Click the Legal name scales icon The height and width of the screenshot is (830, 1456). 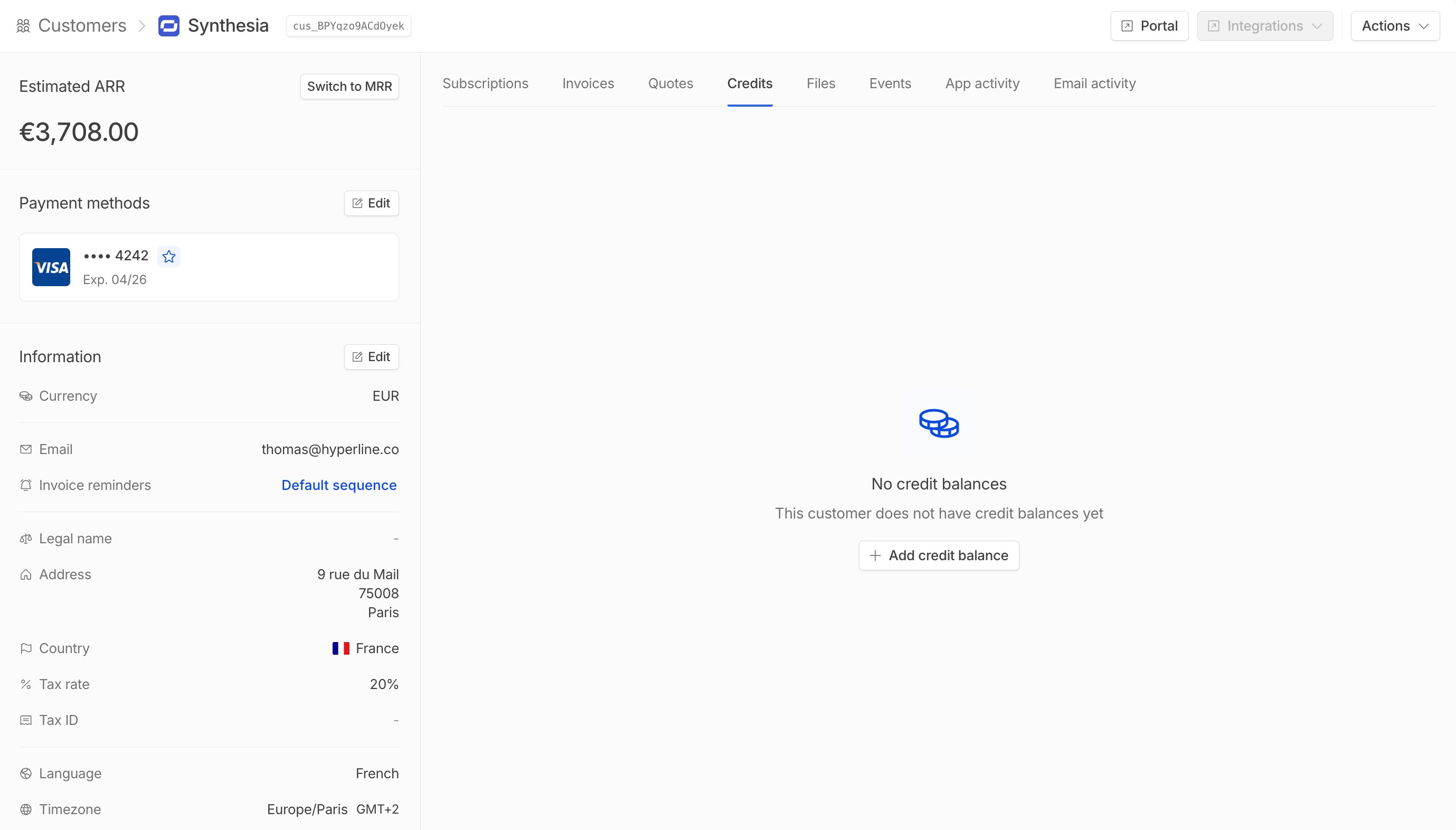(26, 539)
